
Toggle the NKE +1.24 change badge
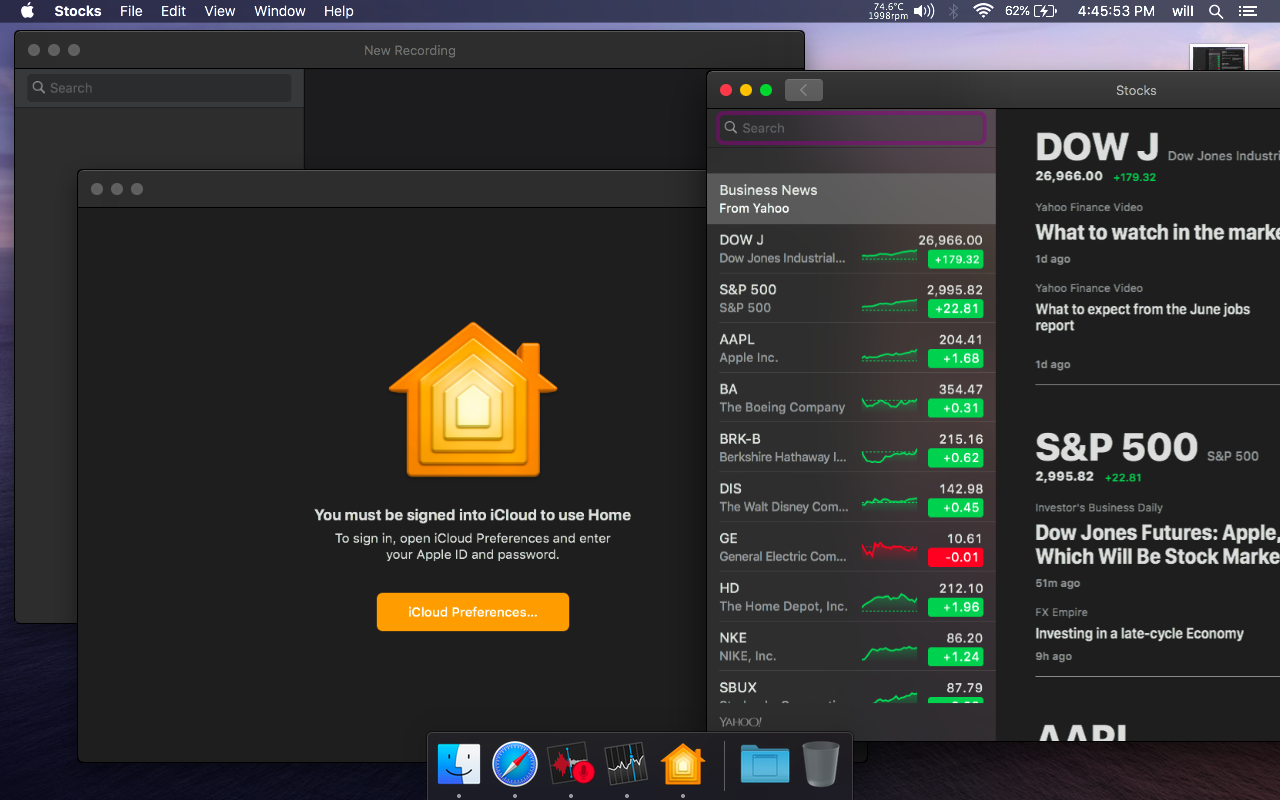(955, 656)
